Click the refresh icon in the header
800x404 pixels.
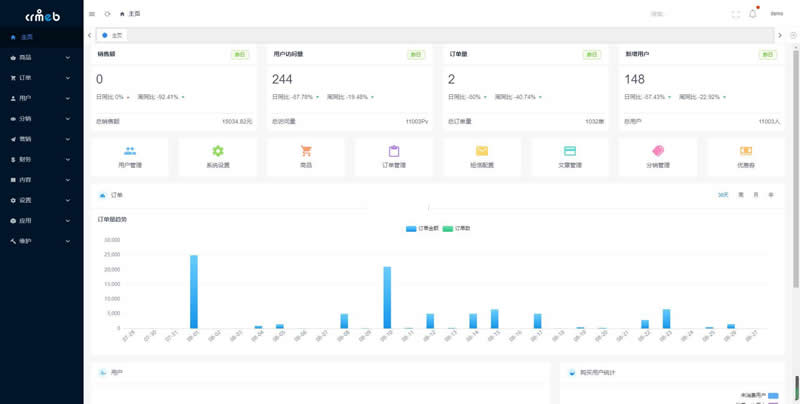[107, 14]
